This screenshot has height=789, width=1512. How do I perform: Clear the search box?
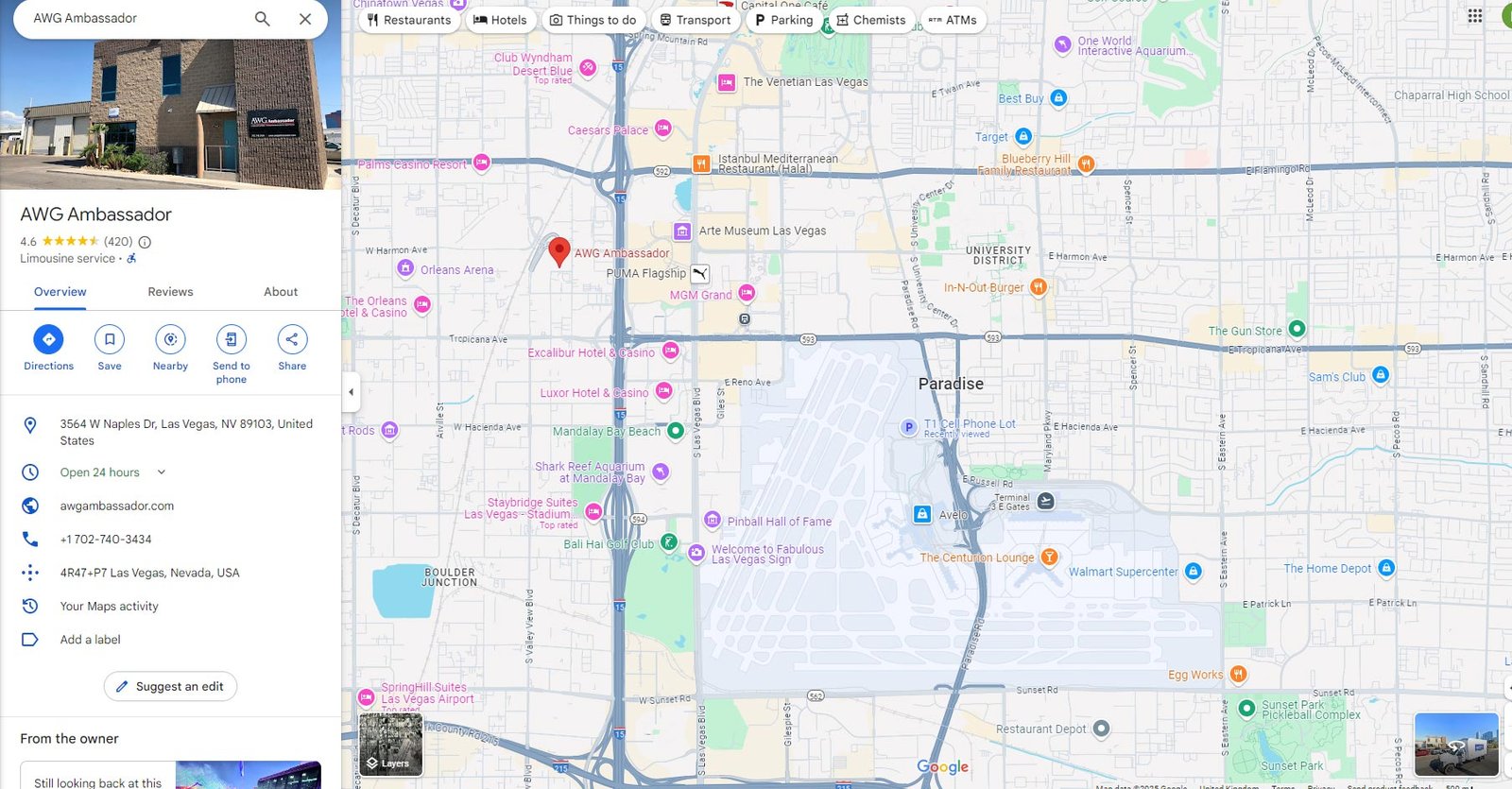click(305, 19)
